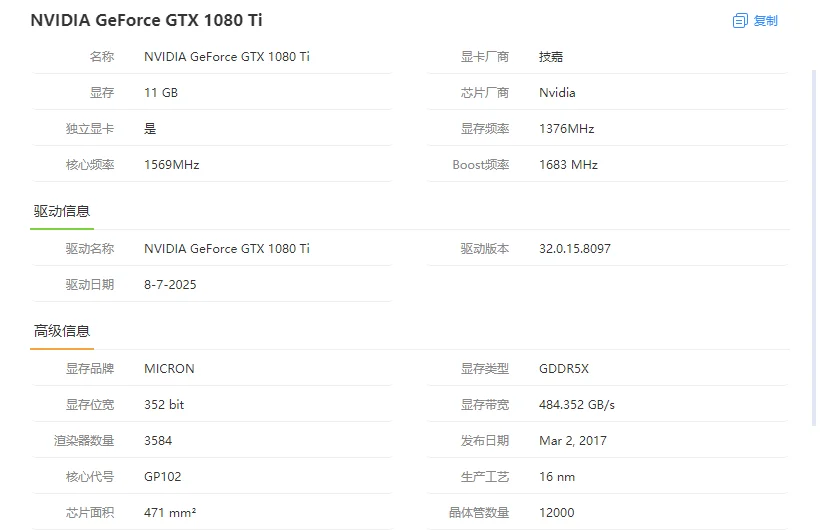820x530 pixels.
Task: Click the 独立显卡 field label
Action: coord(89,129)
